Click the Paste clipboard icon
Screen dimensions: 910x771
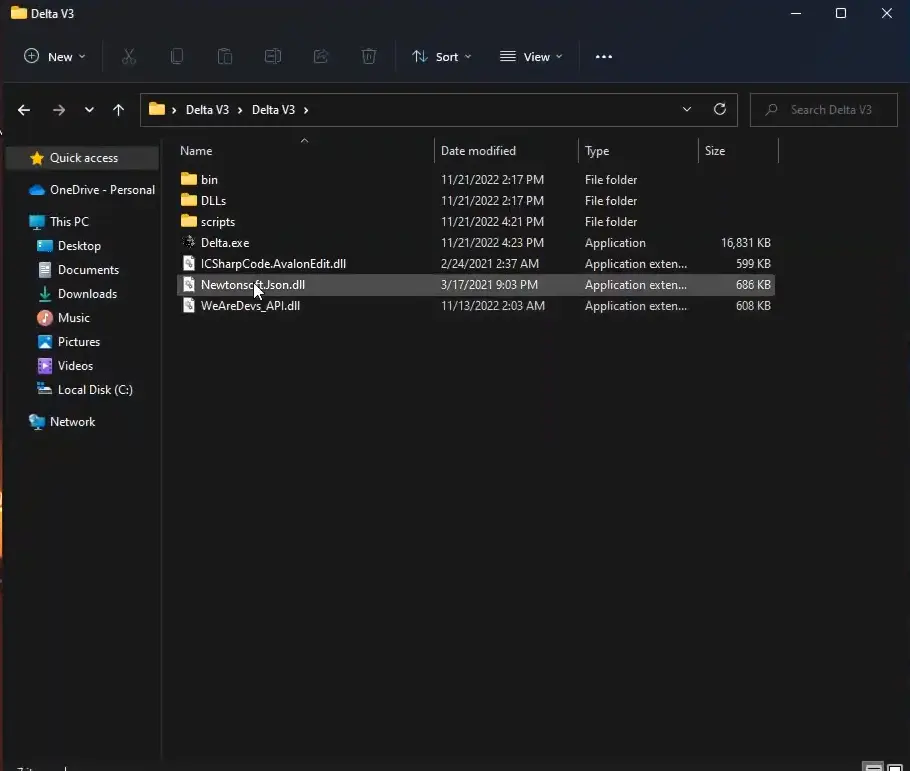[x=225, y=57]
